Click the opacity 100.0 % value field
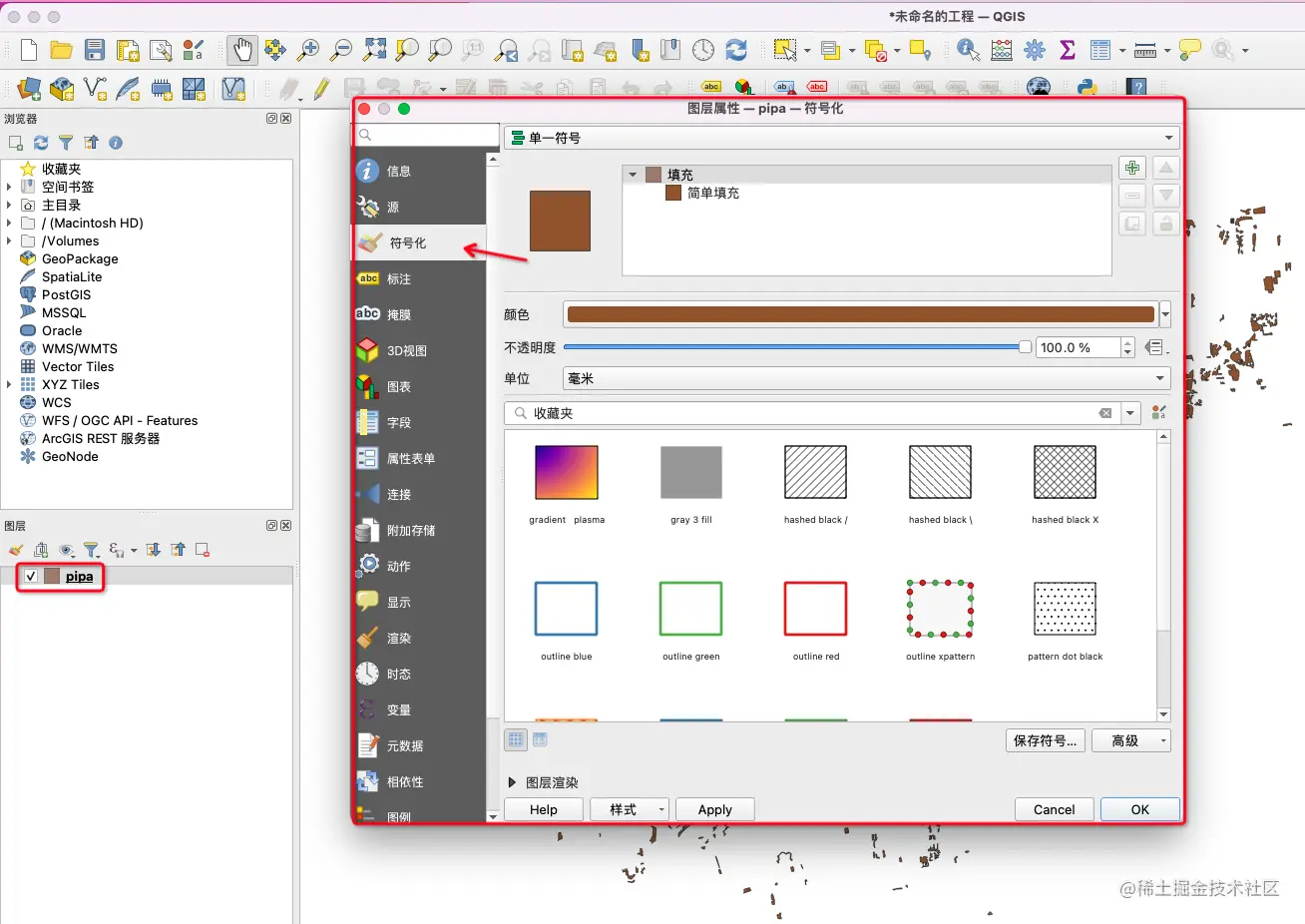The width and height of the screenshot is (1305, 924). 1078,347
